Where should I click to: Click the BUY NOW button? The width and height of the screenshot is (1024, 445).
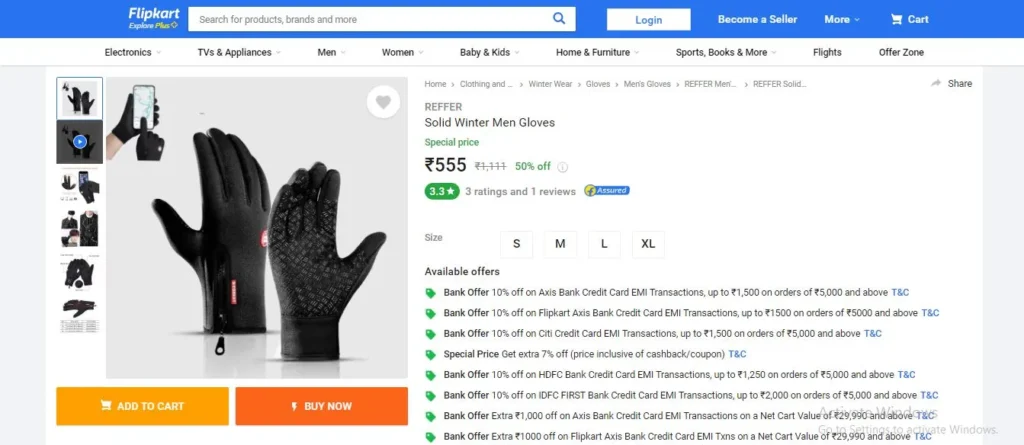click(x=321, y=406)
